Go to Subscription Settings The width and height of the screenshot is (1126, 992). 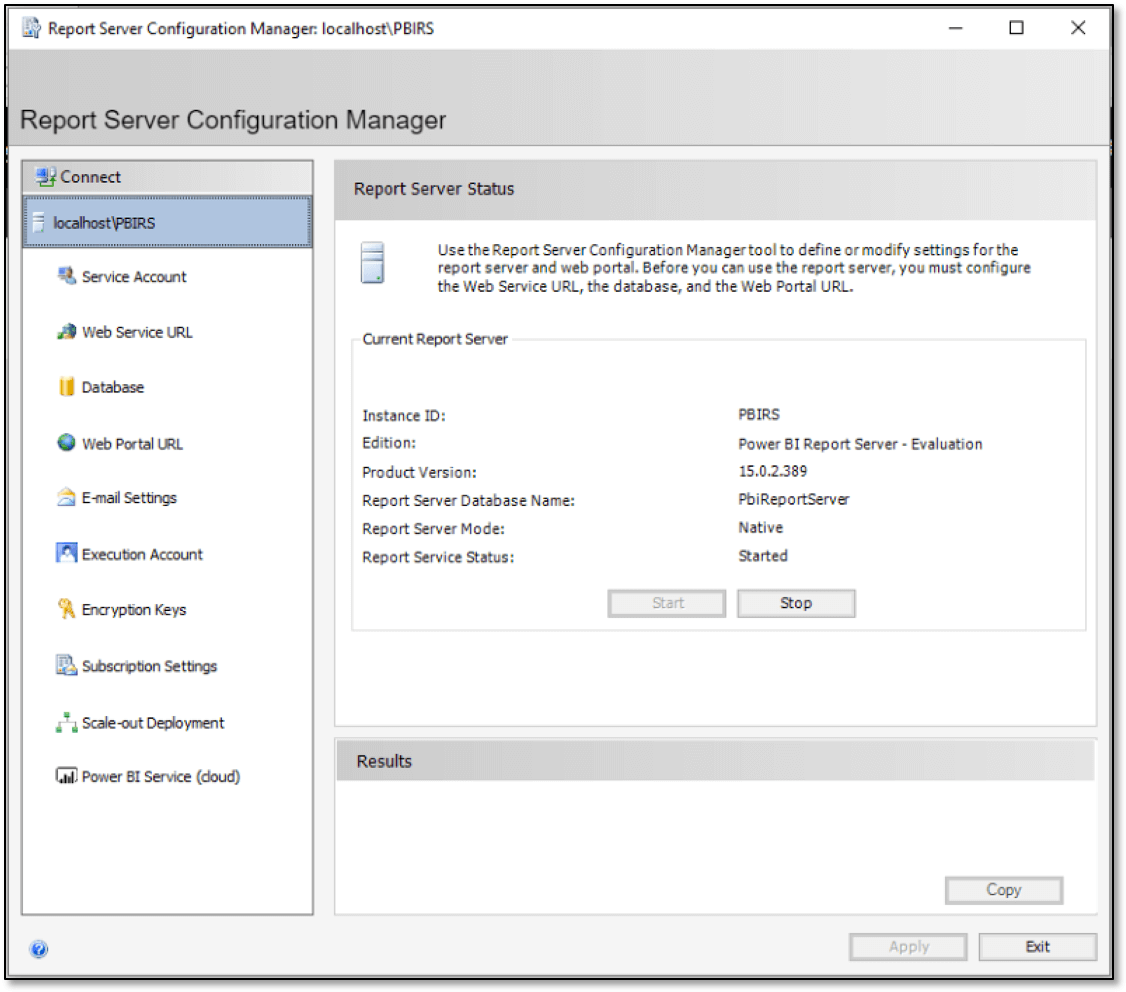click(x=149, y=666)
